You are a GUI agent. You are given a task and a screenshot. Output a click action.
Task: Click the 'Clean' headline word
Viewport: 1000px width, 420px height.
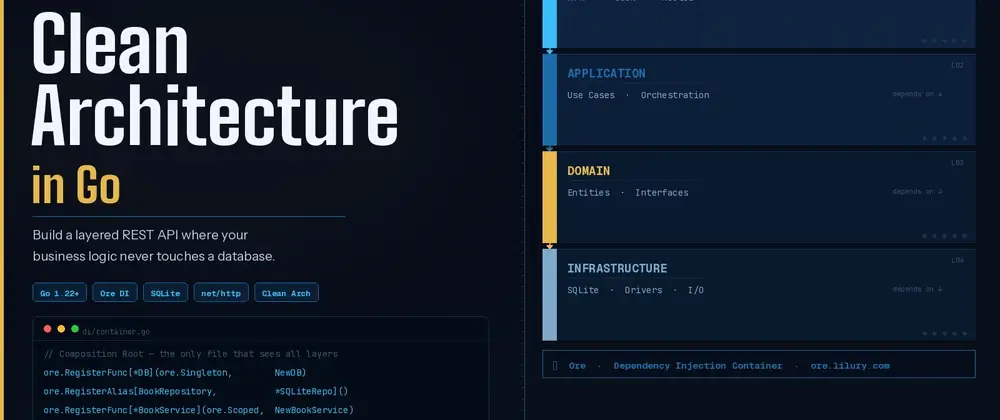point(110,43)
